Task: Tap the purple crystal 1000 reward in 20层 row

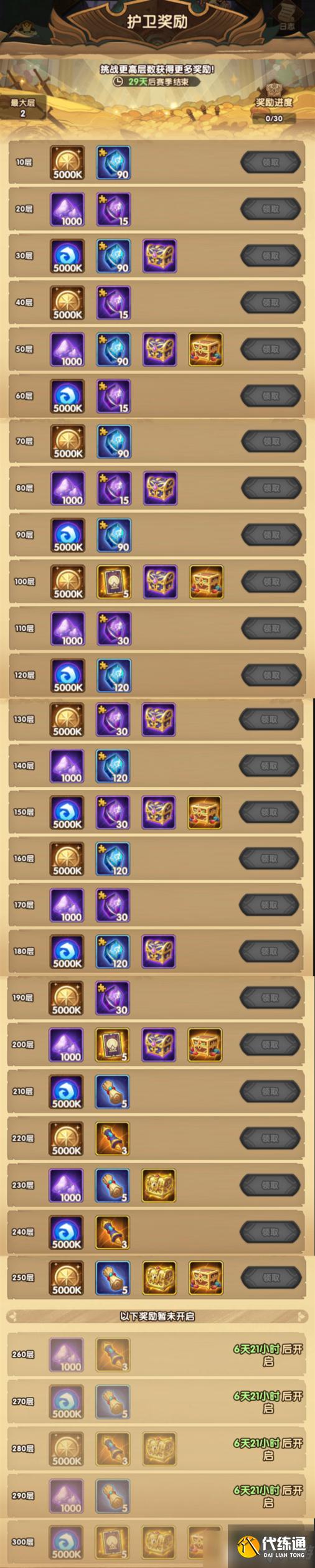Action: click(67, 210)
